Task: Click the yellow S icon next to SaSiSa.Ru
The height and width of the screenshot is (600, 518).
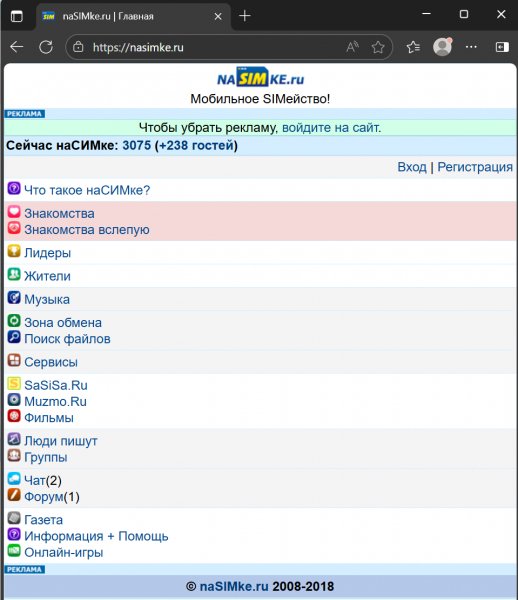Action: (x=14, y=384)
